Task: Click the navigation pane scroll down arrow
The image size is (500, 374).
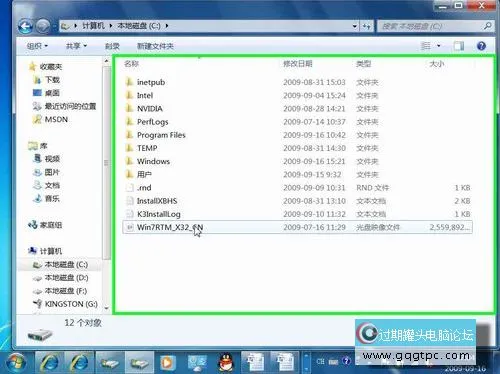Action: [107, 308]
